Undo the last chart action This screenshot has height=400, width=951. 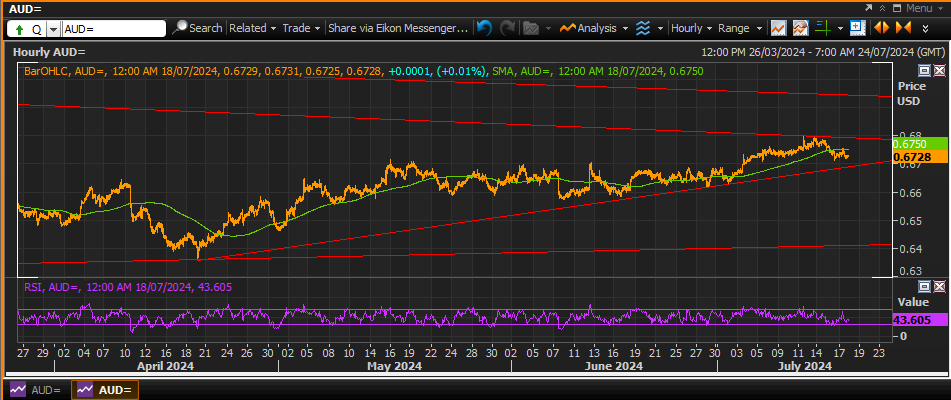pos(484,28)
